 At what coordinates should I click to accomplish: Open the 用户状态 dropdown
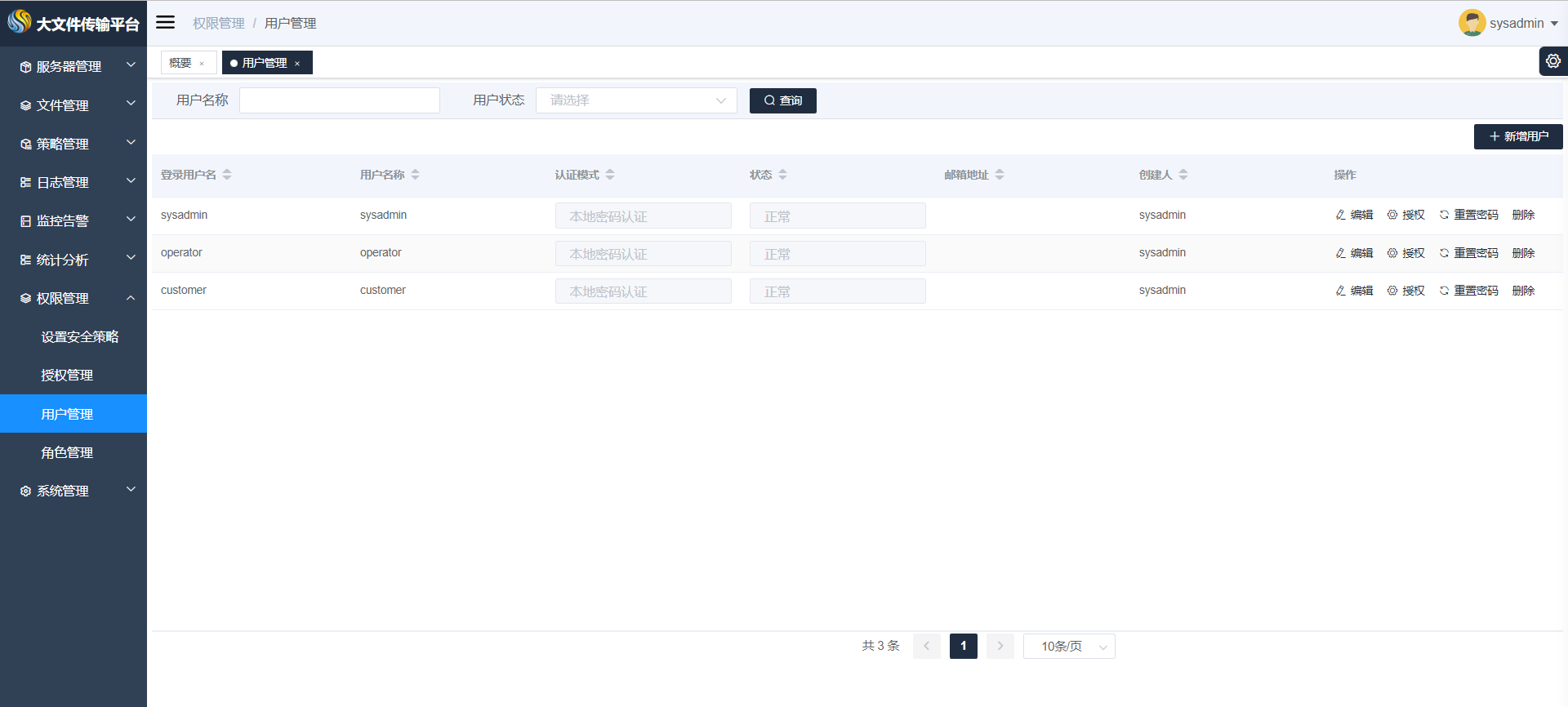point(636,100)
